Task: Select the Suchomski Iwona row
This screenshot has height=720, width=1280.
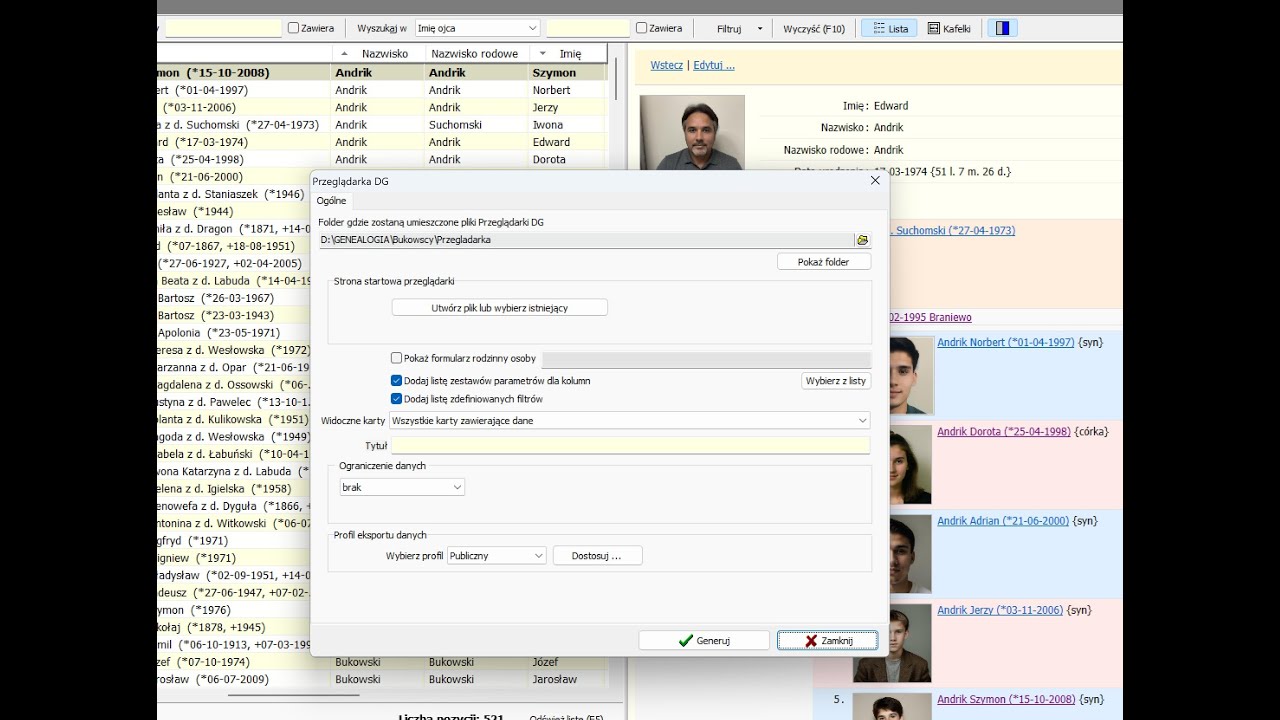Action: click(x=382, y=125)
